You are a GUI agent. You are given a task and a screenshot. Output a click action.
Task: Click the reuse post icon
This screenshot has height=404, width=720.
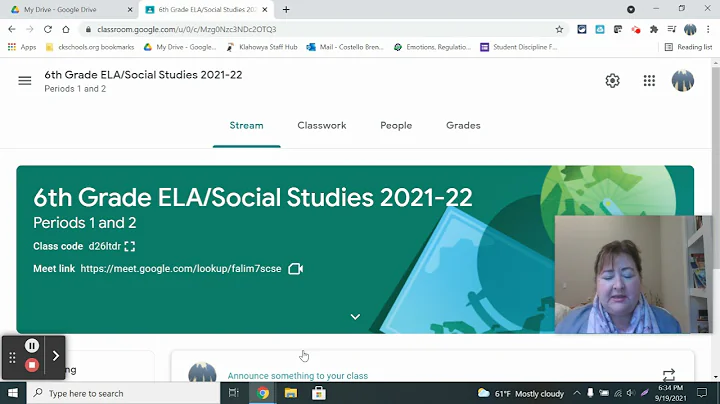coord(669,375)
